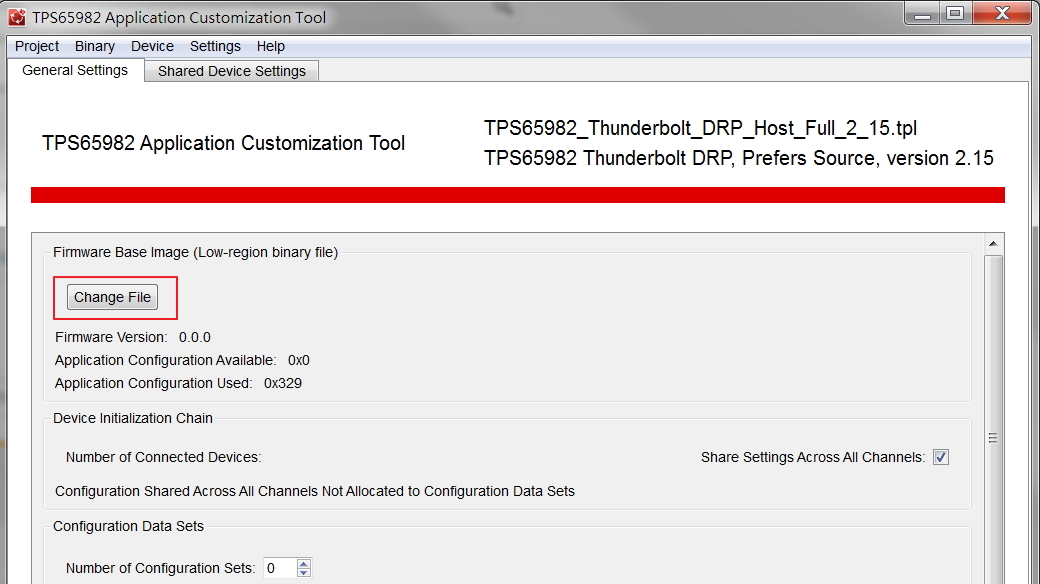1040x584 pixels.
Task: Close the Application Customization Tool window
Action: [x=1002, y=14]
